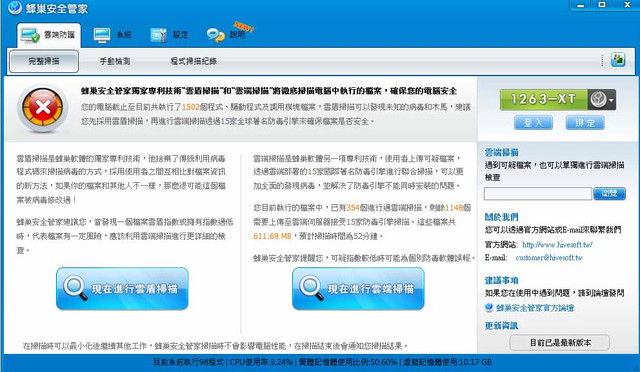Click CPU使用率 3.24% in status bar

[261, 362]
